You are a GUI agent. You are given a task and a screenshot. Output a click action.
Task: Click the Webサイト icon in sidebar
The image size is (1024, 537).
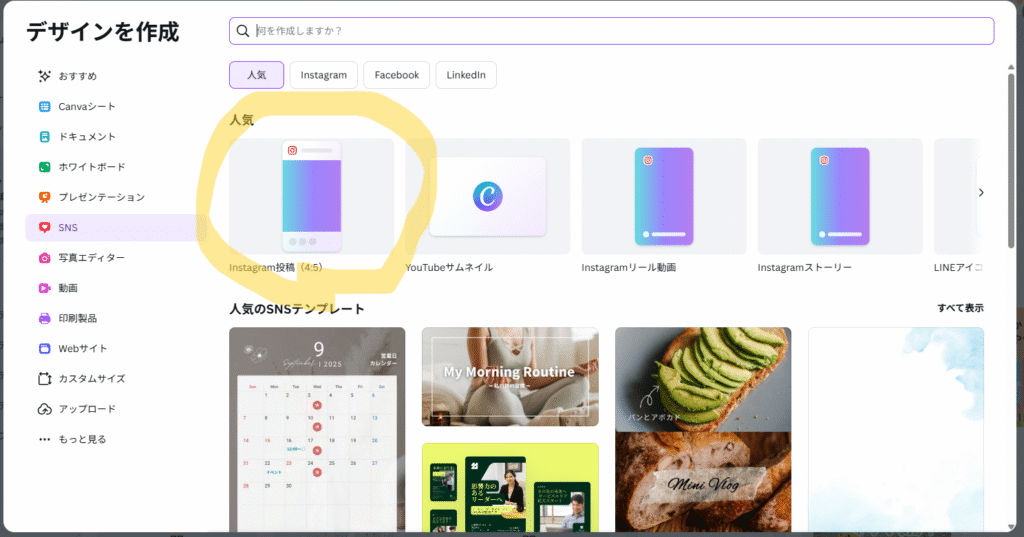click(x=44, y=348)
